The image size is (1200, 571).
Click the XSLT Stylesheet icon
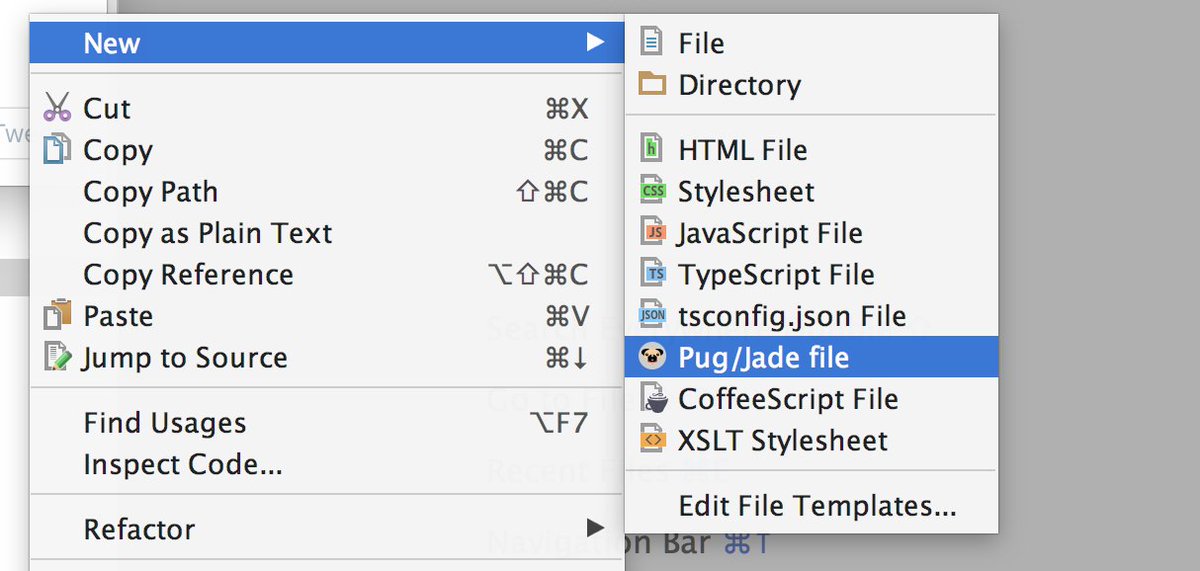coord(652,440)
